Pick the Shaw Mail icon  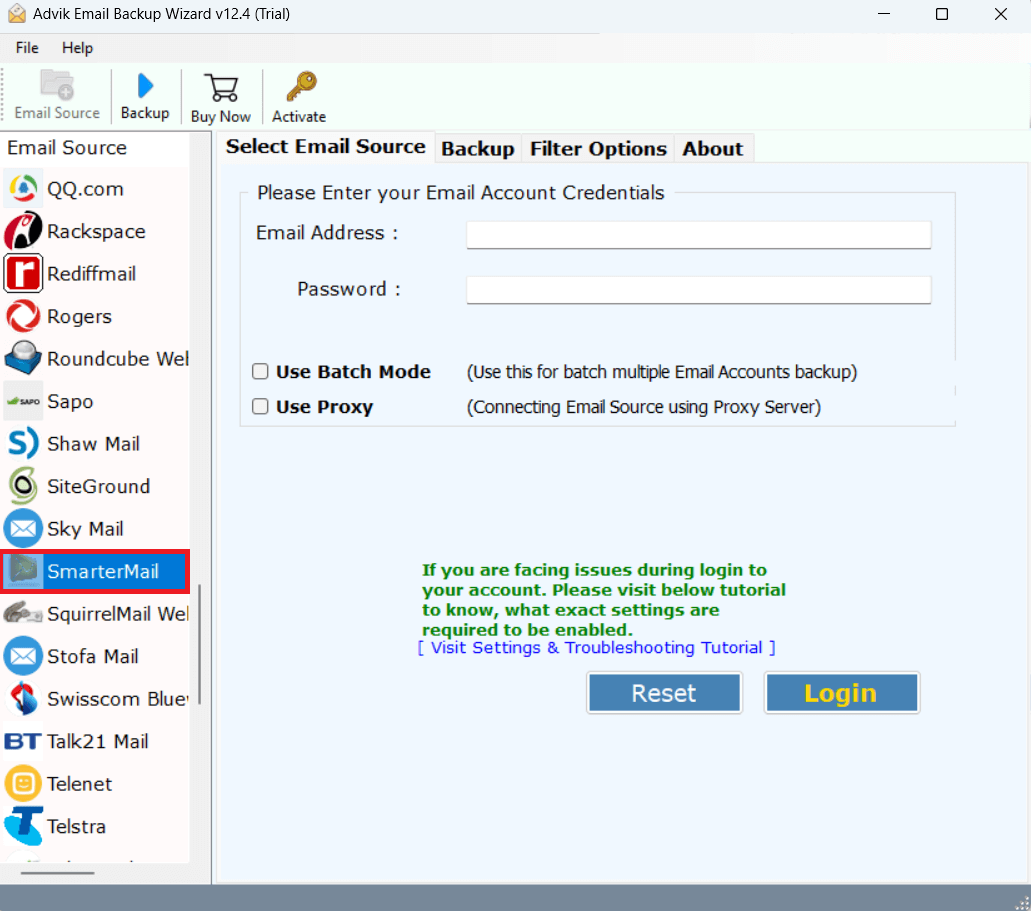23,443
